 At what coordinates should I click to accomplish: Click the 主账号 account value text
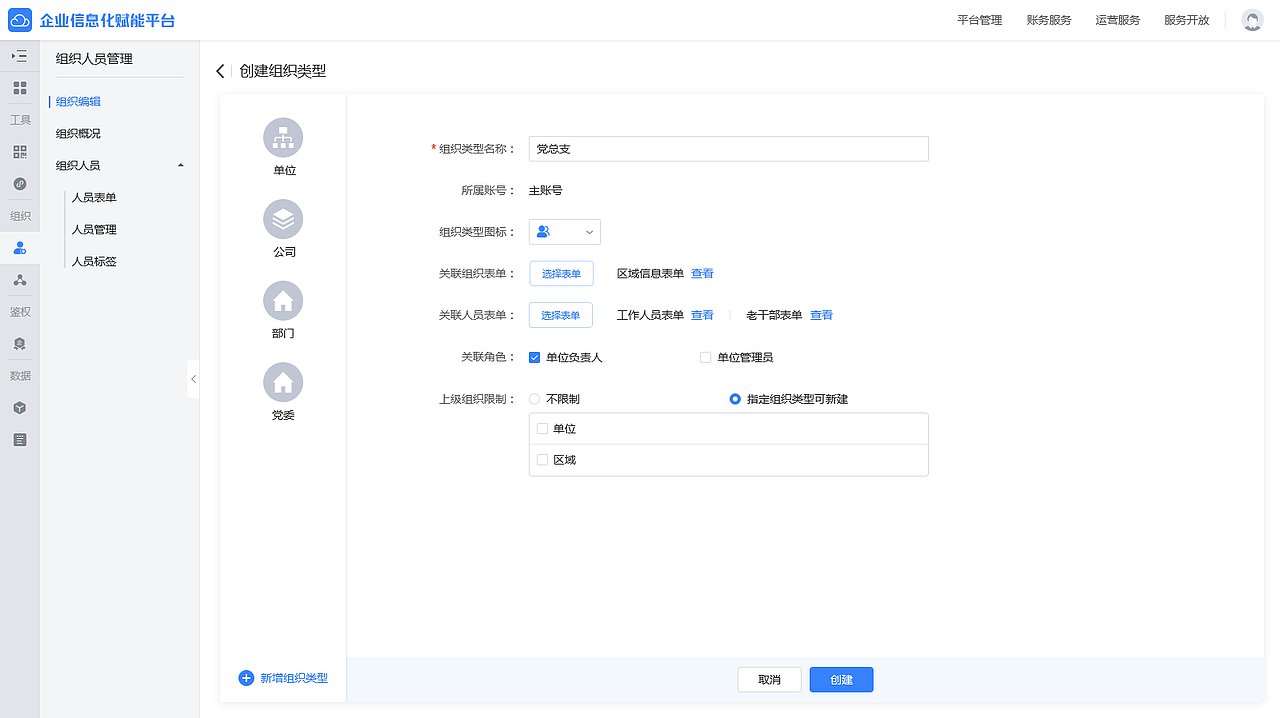[x=545, y=190]
